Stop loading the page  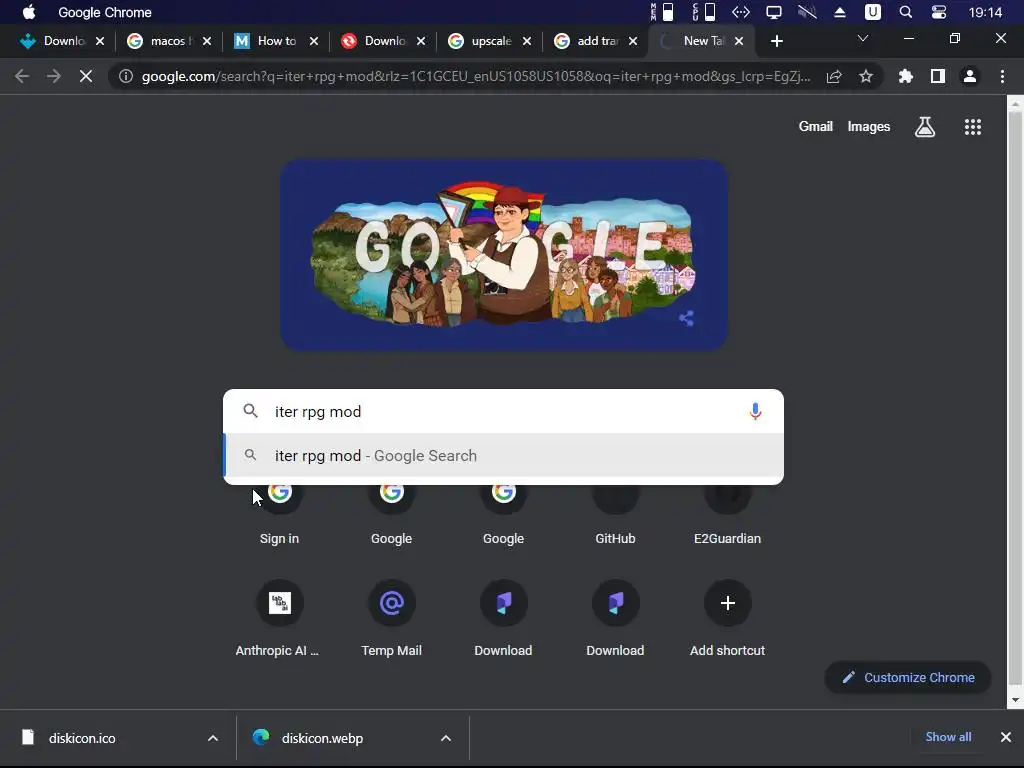pos(86,76)
